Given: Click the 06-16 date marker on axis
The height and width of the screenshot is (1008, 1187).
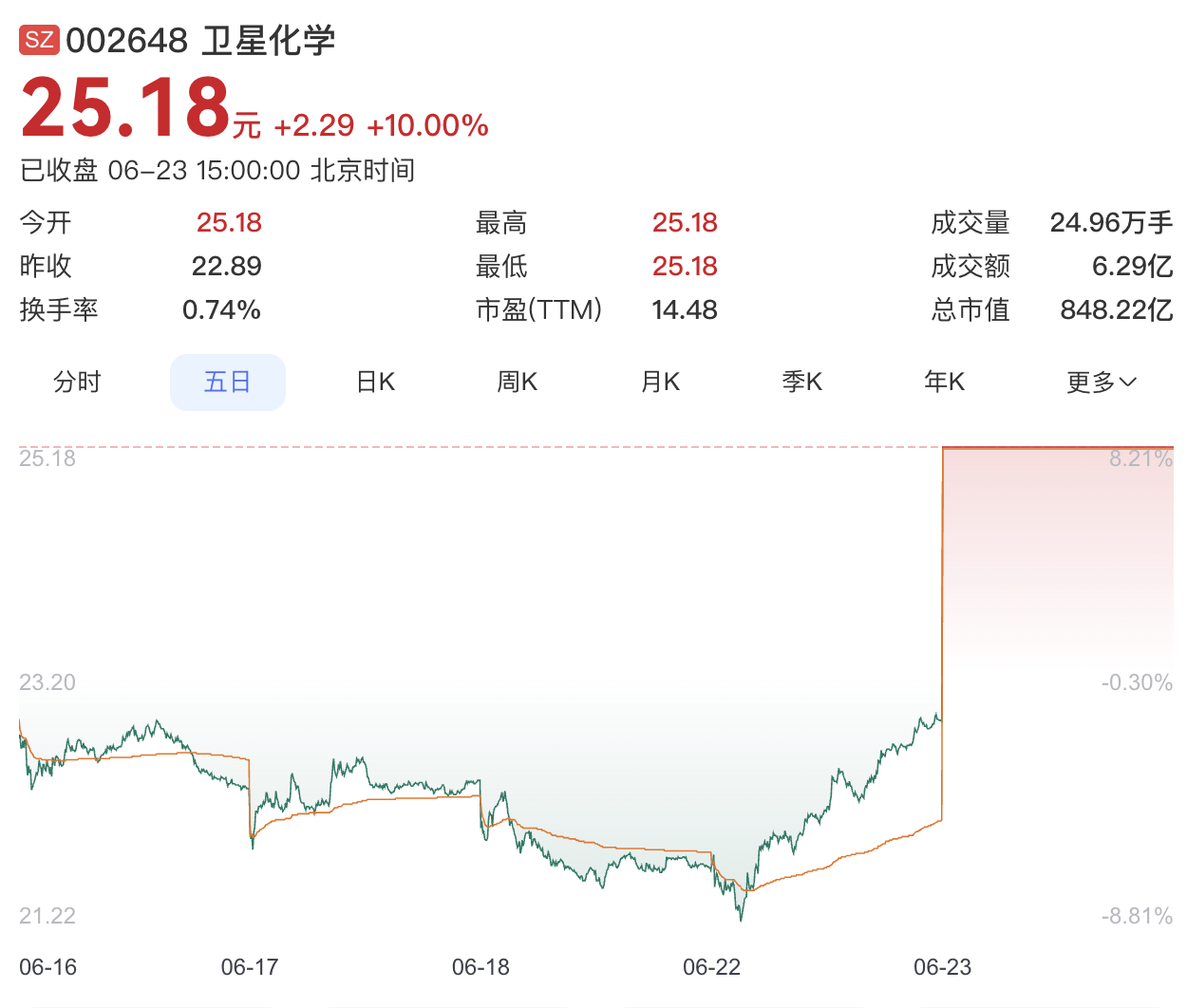Looking at the screenshot, I should (48, 967).
